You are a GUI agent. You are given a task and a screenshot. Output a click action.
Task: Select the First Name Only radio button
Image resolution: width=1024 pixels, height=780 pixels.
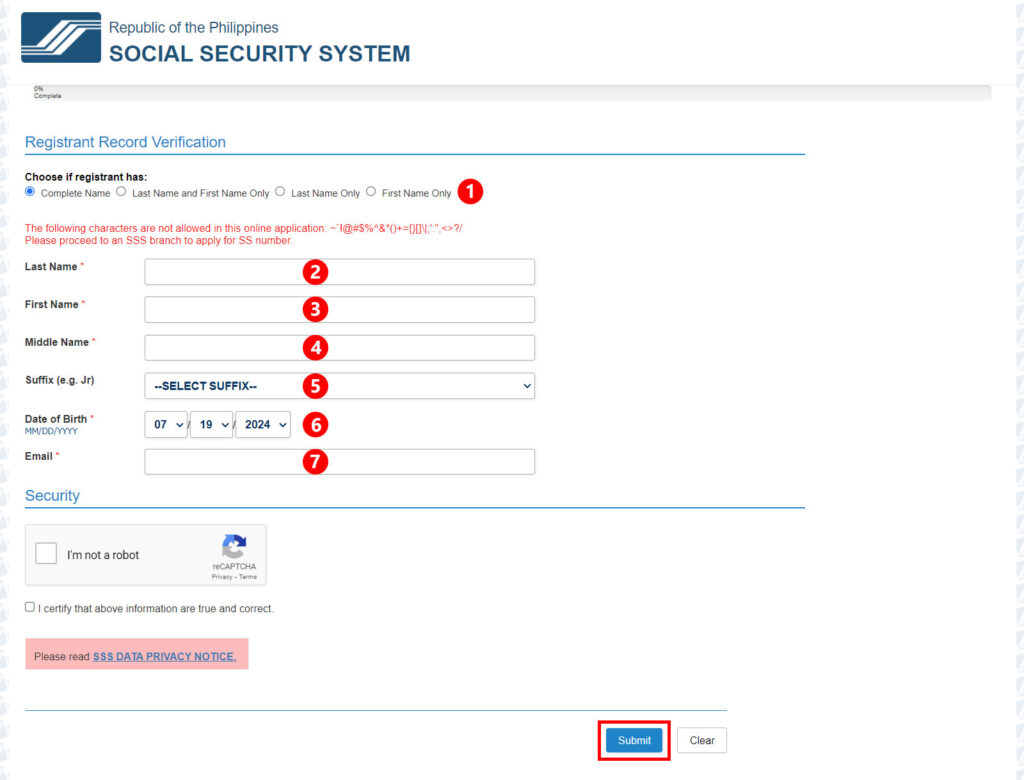click(370, 191)
